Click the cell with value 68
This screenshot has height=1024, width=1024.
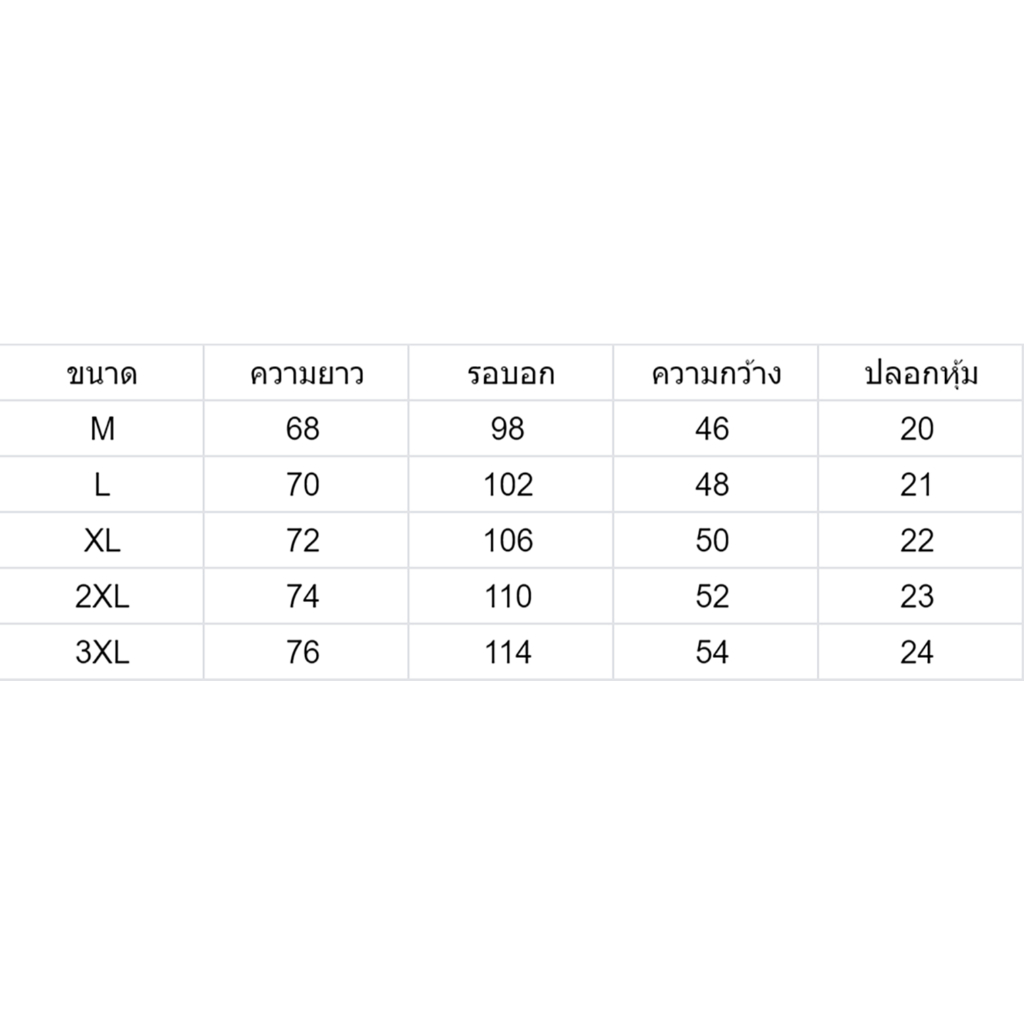(x=306, y=428)
